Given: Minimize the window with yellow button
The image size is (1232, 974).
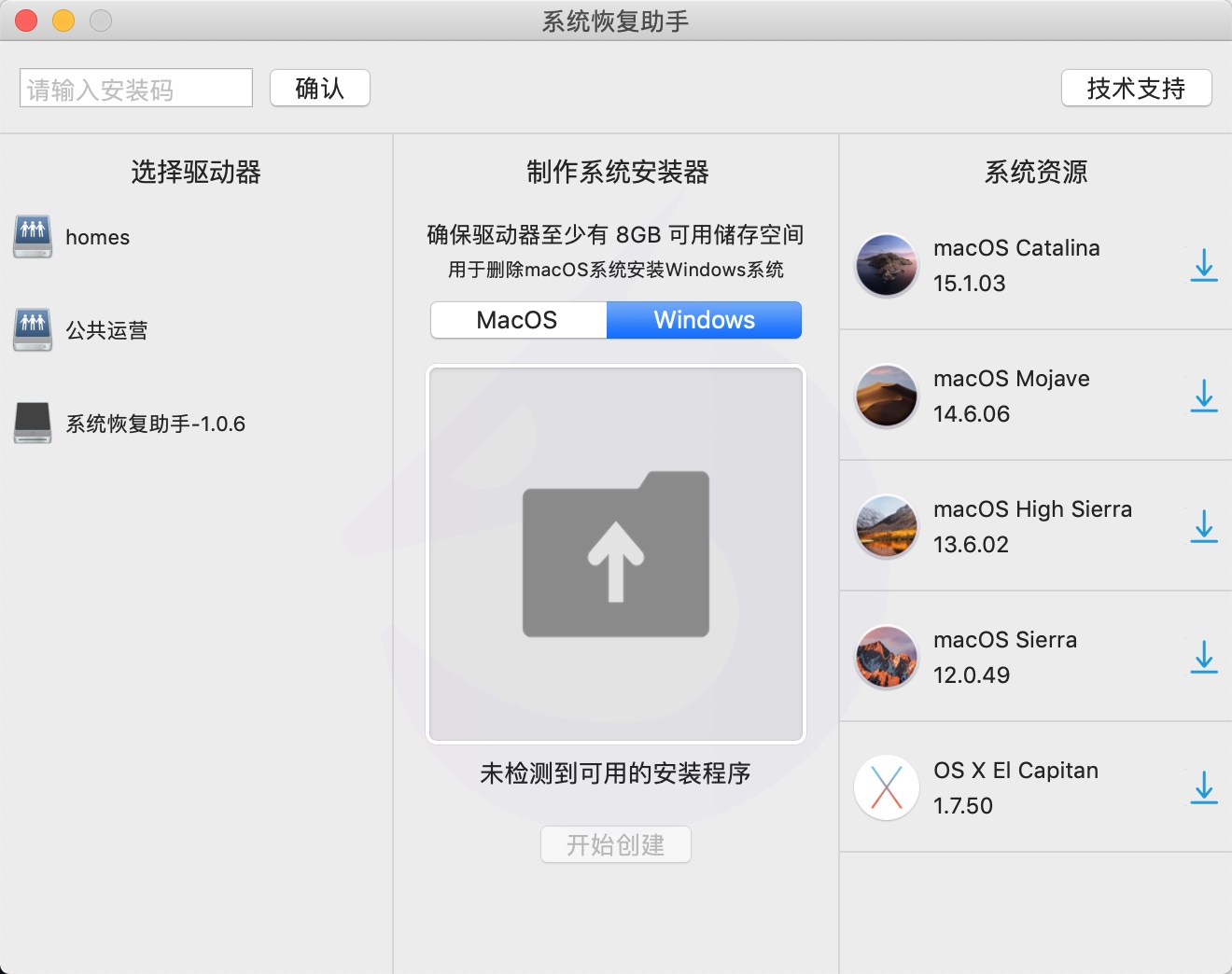Looking at the screenshot, I should tap(63, 21).
